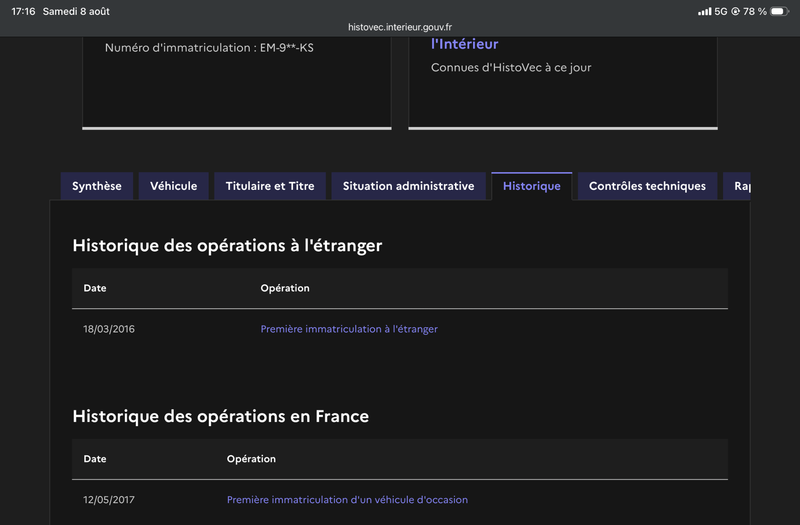The height and width of the screenshot is (525, 800).
Task: Click the Connues d'HistoVec à ce jour text
Action: coord(511,67)
